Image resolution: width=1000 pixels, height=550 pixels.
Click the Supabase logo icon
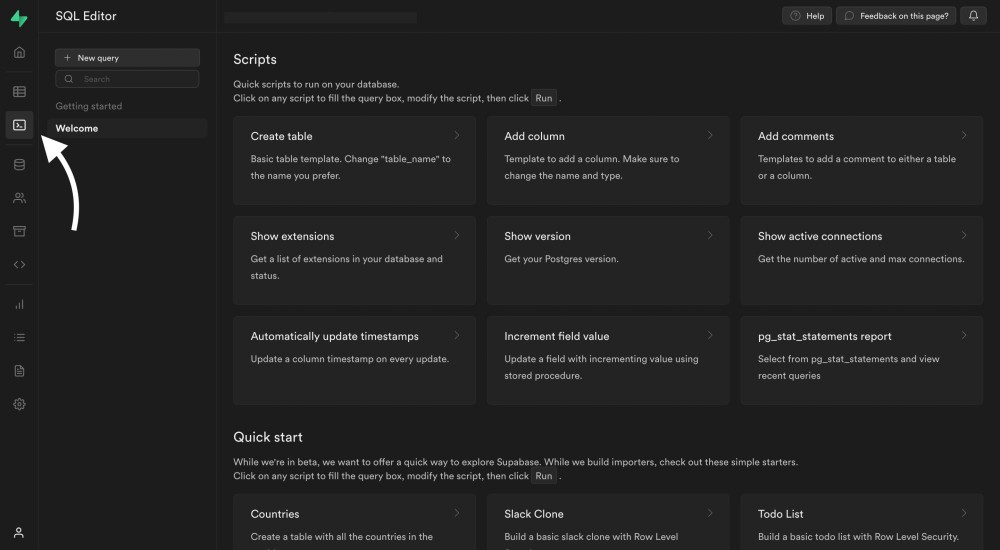click(x=19, y=18)
